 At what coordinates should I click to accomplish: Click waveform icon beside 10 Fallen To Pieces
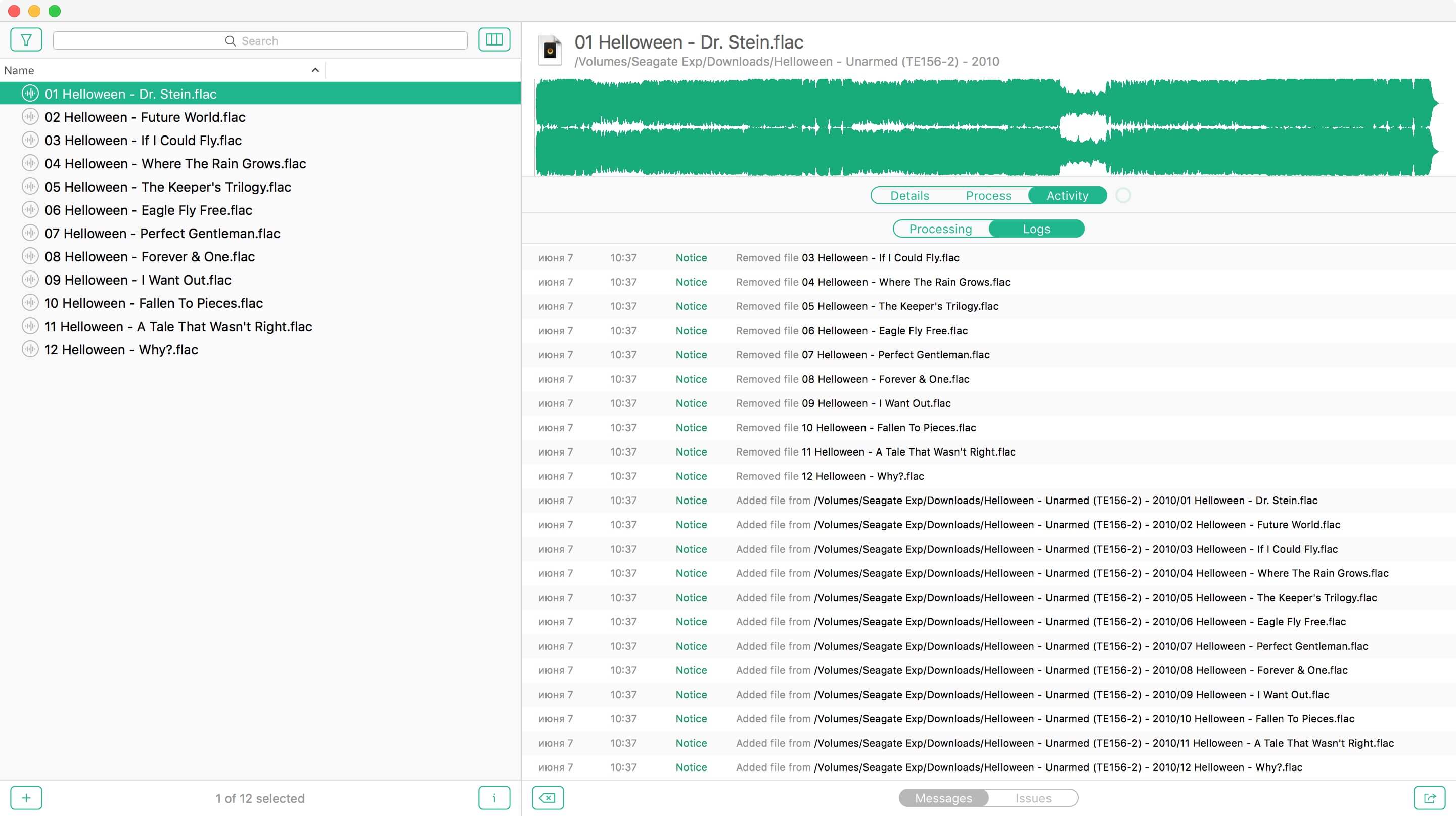coord(30,303)
